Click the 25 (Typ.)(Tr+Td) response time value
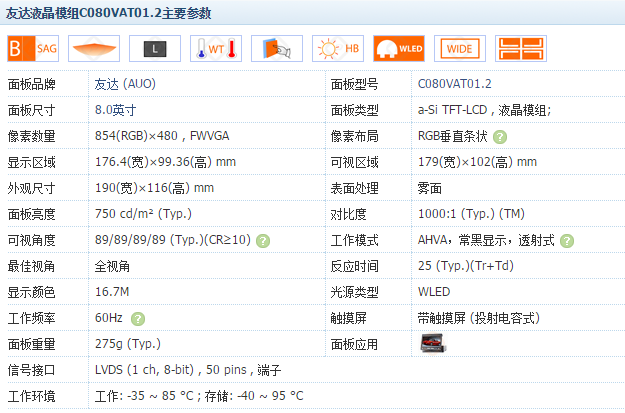Screen dimensions: 625x413 [466, 266]
